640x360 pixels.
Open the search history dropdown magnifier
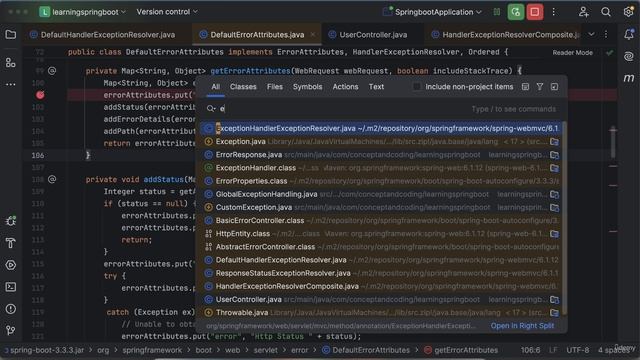pos(211,109)
